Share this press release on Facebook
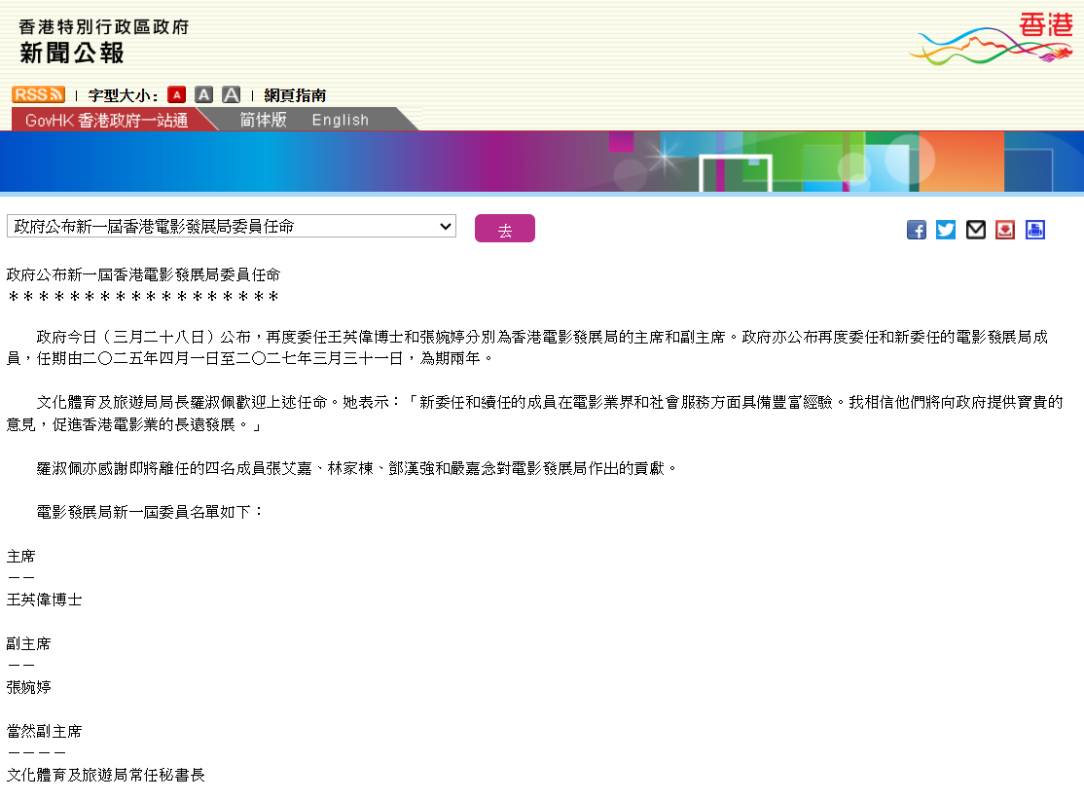The image size is (1084, 800). [x=916, y=230]
